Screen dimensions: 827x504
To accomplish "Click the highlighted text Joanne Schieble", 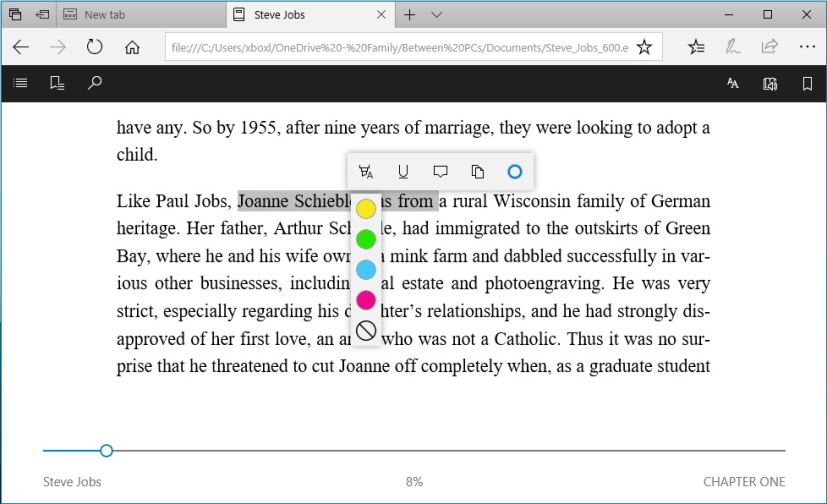I will [x=294, y=201].
